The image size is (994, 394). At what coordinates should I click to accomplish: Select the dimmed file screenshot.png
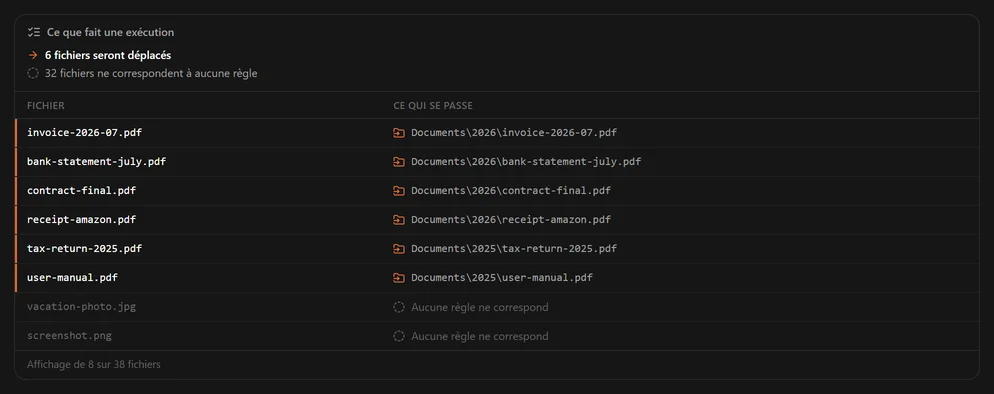[x=69, y=336]
